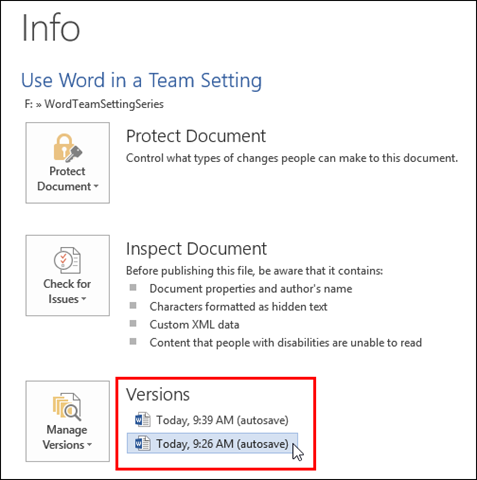Click the Versions section heading
477x480 pixels.
pos(158,394)
